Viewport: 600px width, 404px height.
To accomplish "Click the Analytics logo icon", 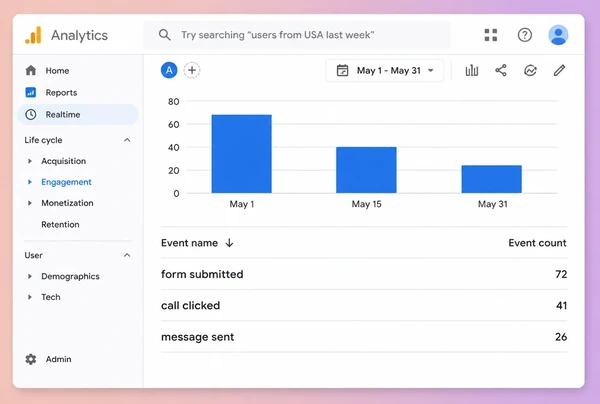I will [x=33, y=35].
